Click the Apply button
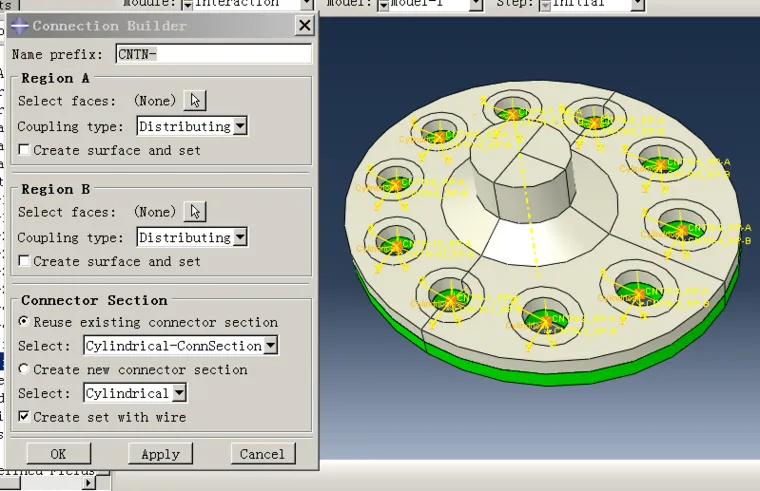The width and height of the screenshot is (760, 491). point(160,454)
